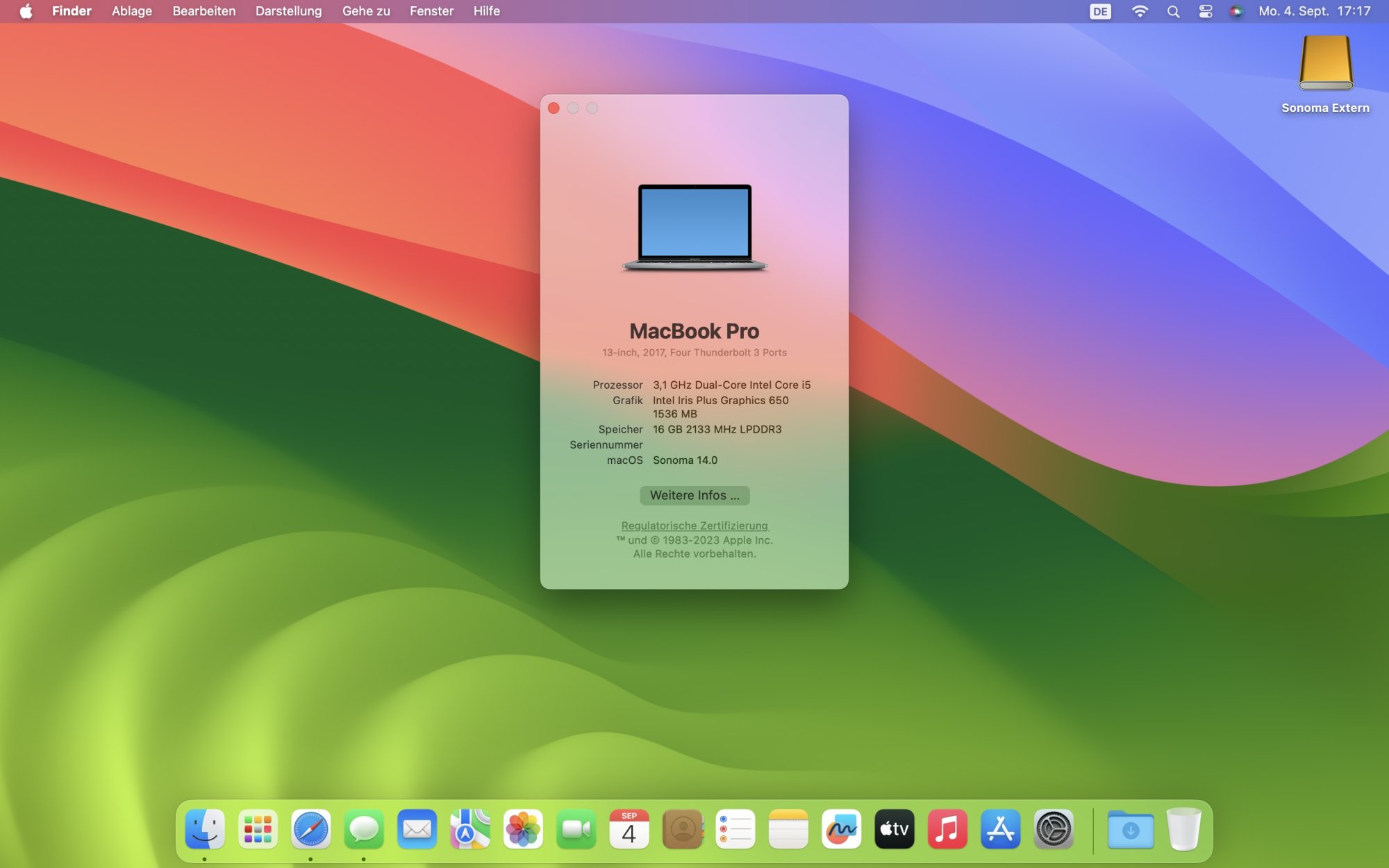
Task: Open Photos from the dock
Action: (522, 829)
